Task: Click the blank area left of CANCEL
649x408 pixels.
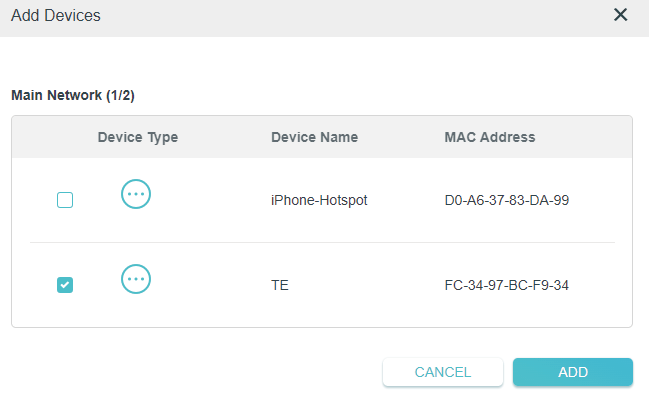Action: coord(200,372)
